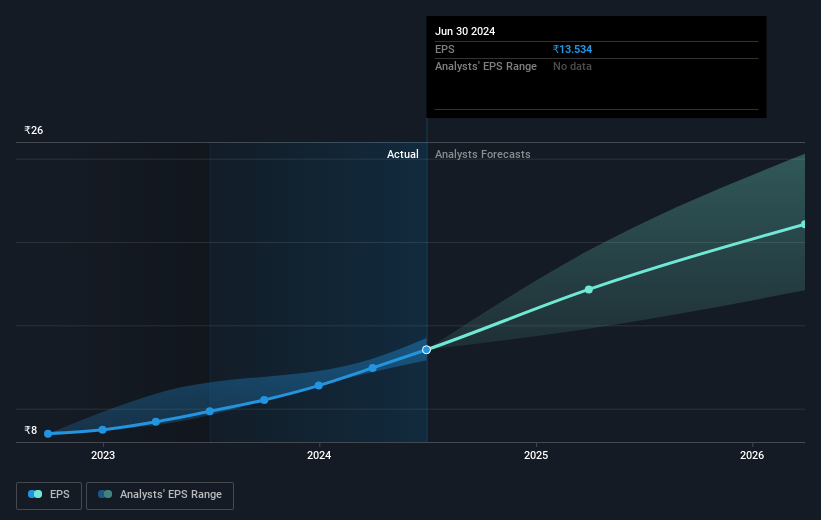Click the EPS data point above 2024

pyautogui.click(x=318, y=385)
